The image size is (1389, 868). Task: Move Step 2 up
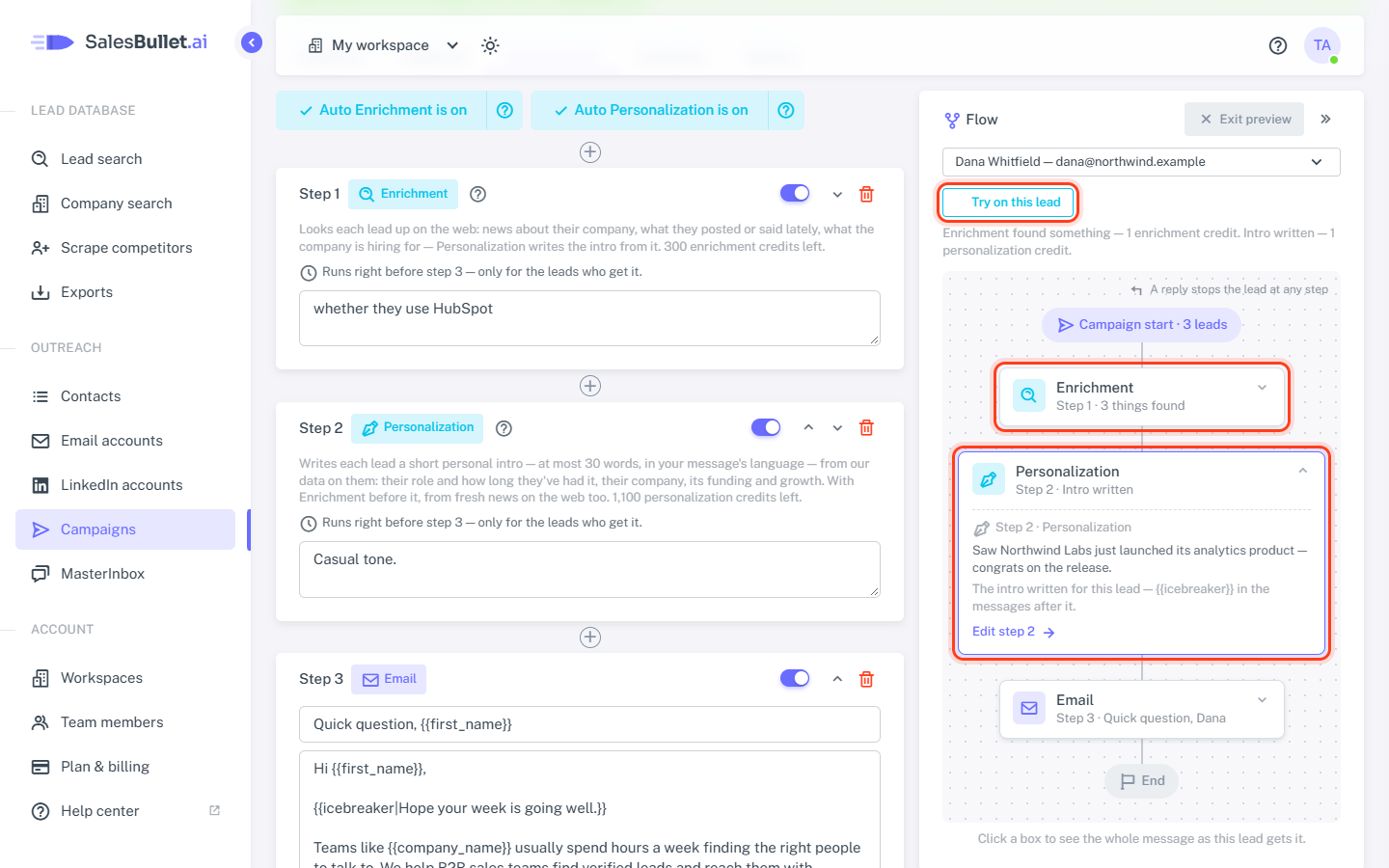point(808,427)
